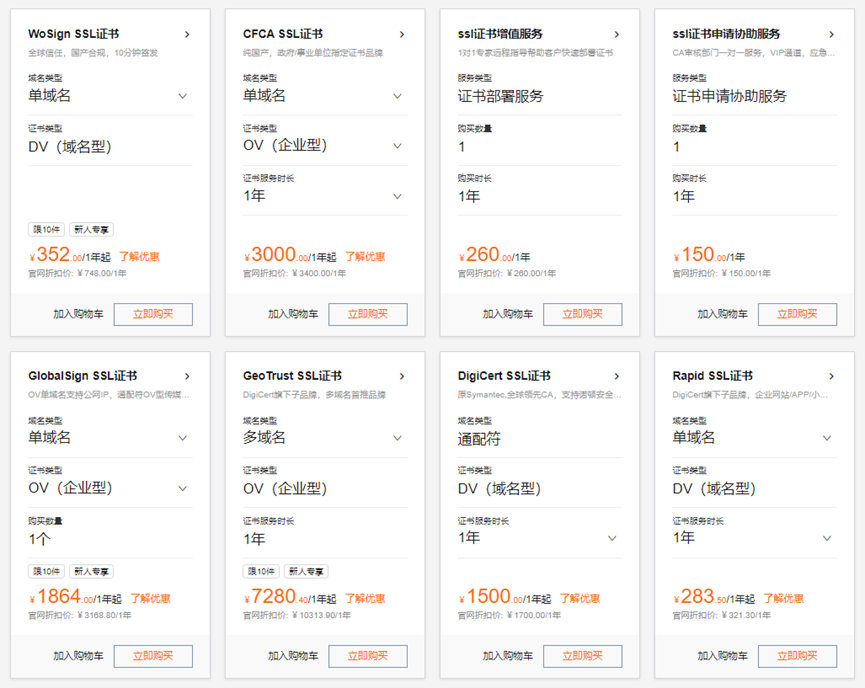Open 了解优惠 link in the DigiCert card

580,599
